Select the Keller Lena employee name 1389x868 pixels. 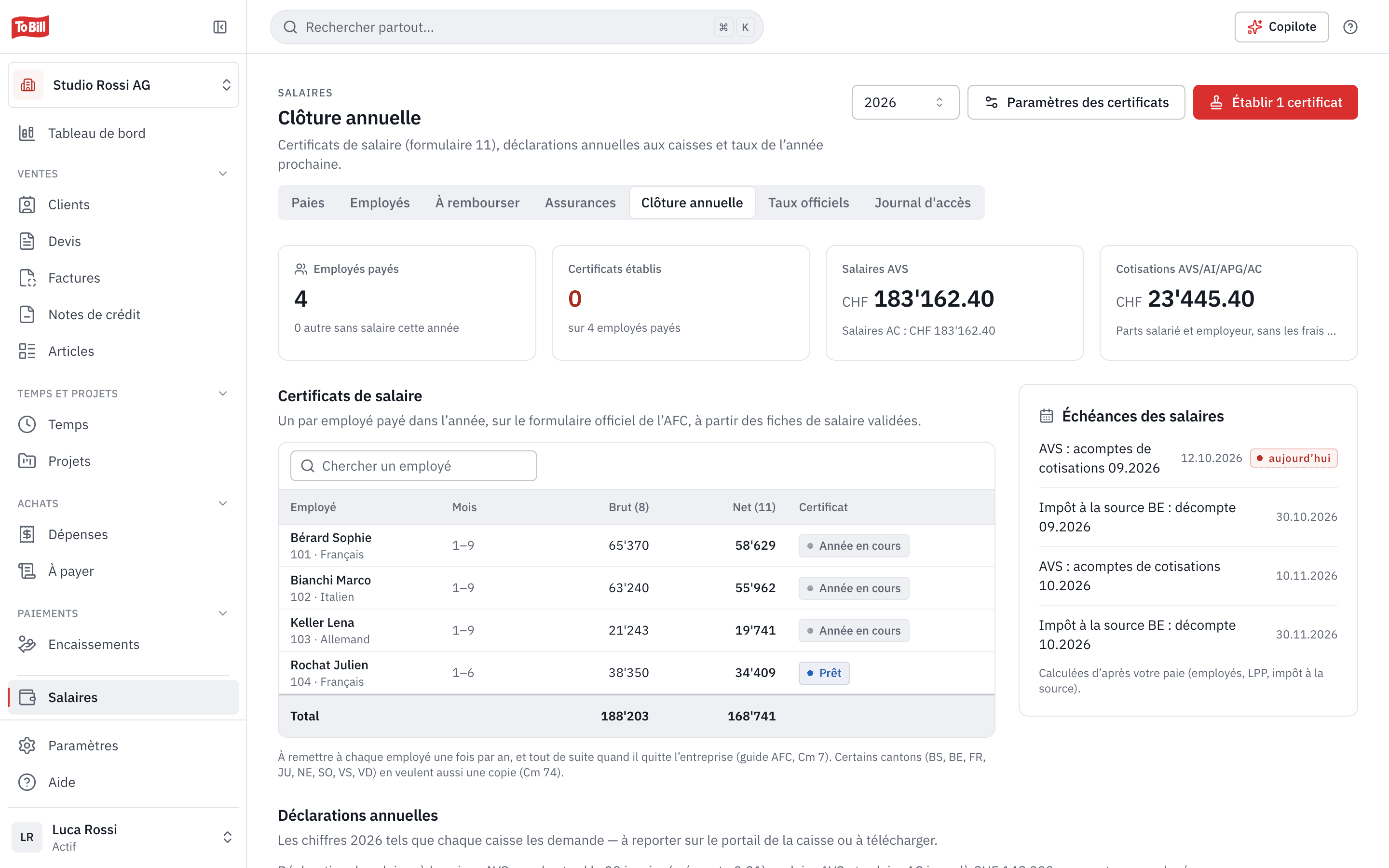(x=323, y=622)
